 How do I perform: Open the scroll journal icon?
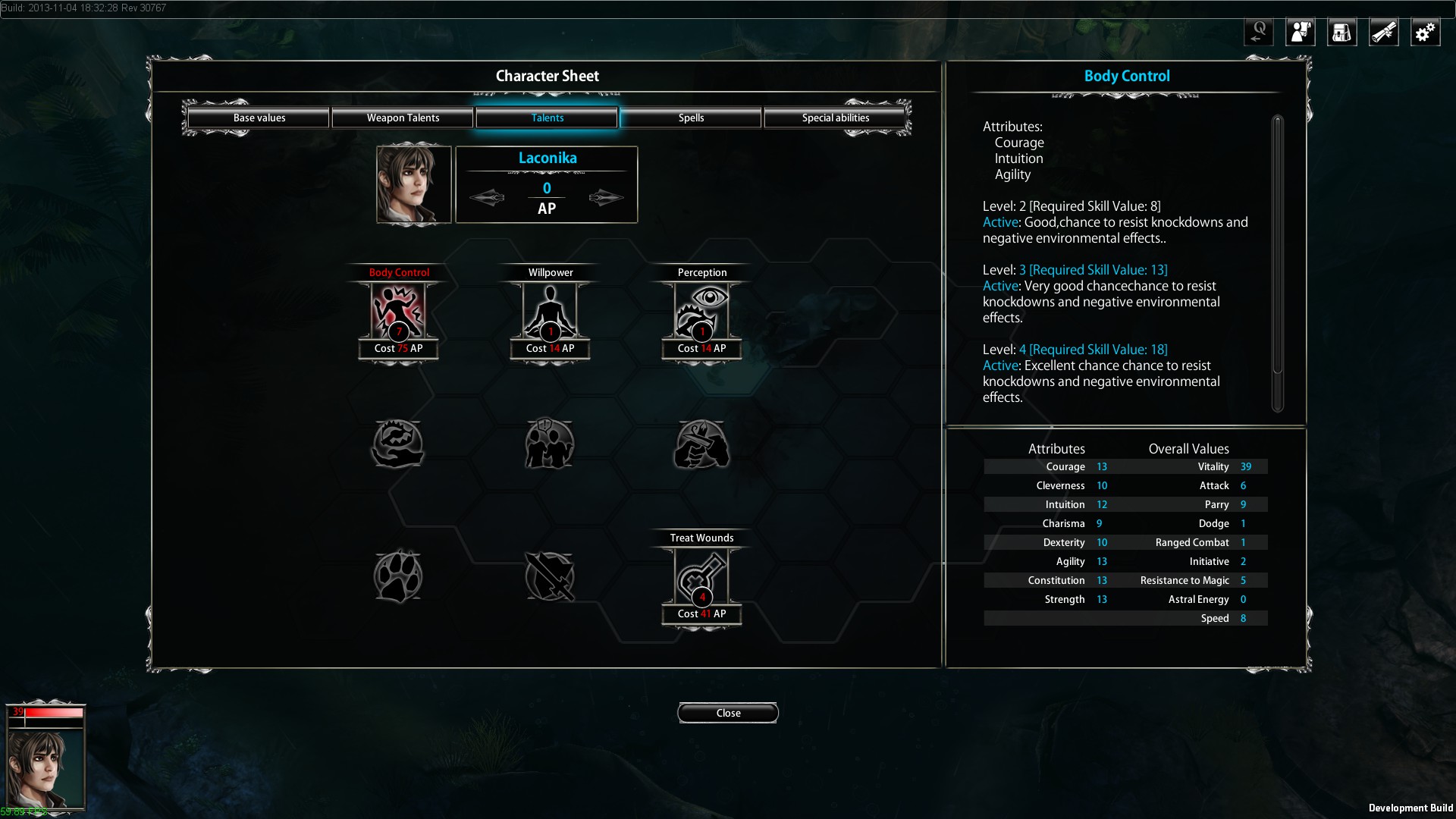click(1383, 32)
